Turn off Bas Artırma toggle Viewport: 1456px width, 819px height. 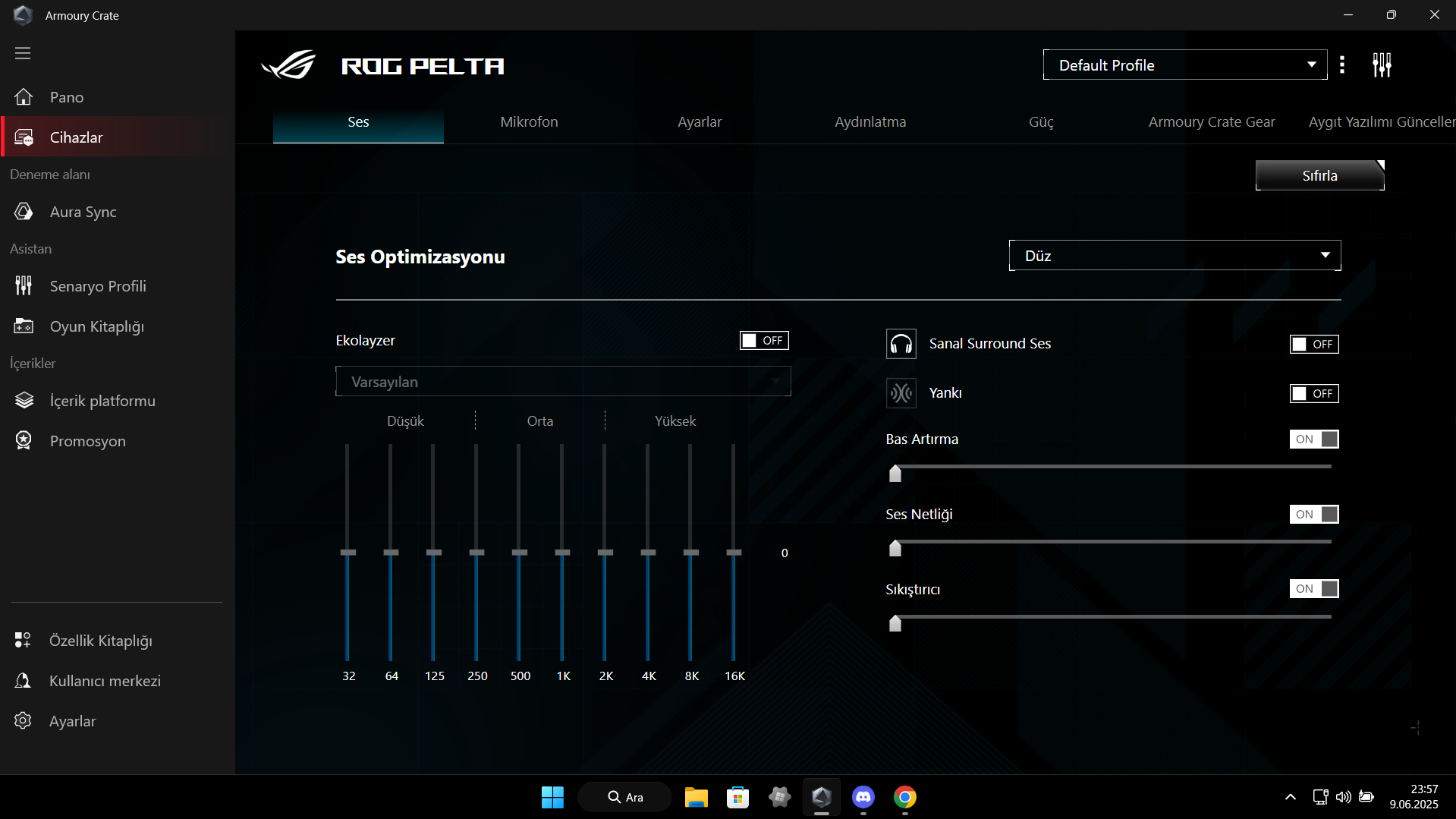1314,439
